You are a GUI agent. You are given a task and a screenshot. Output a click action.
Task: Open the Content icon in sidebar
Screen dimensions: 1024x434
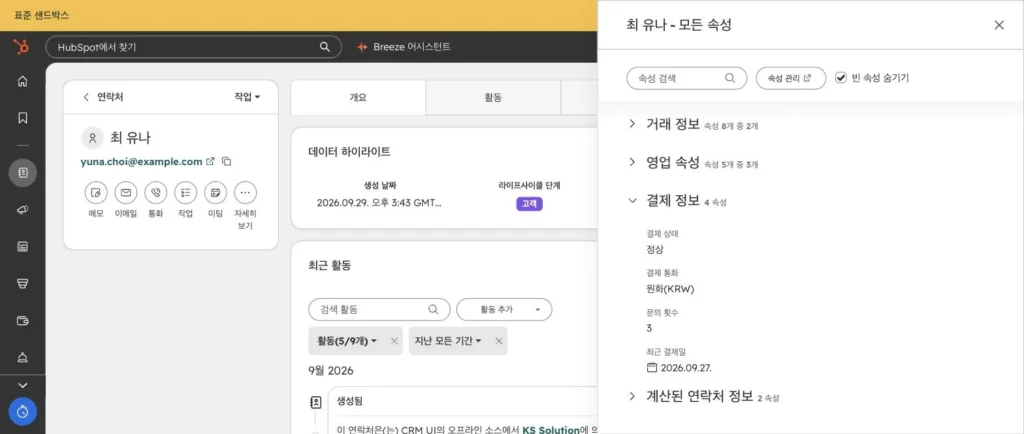pos(22,246)
